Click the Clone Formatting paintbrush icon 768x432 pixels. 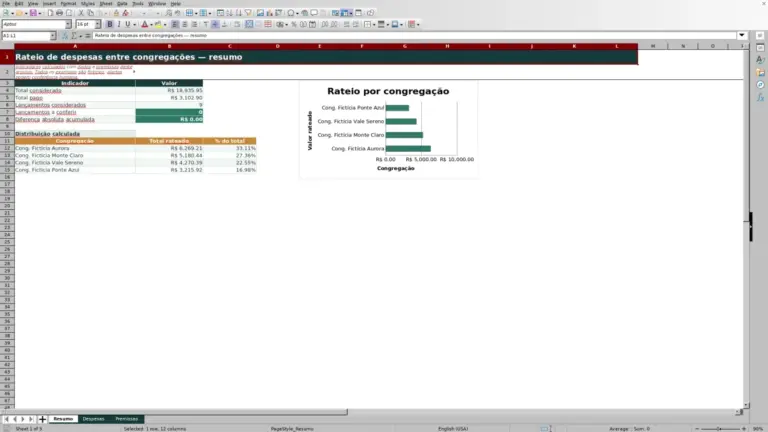[x=116, y=13]
